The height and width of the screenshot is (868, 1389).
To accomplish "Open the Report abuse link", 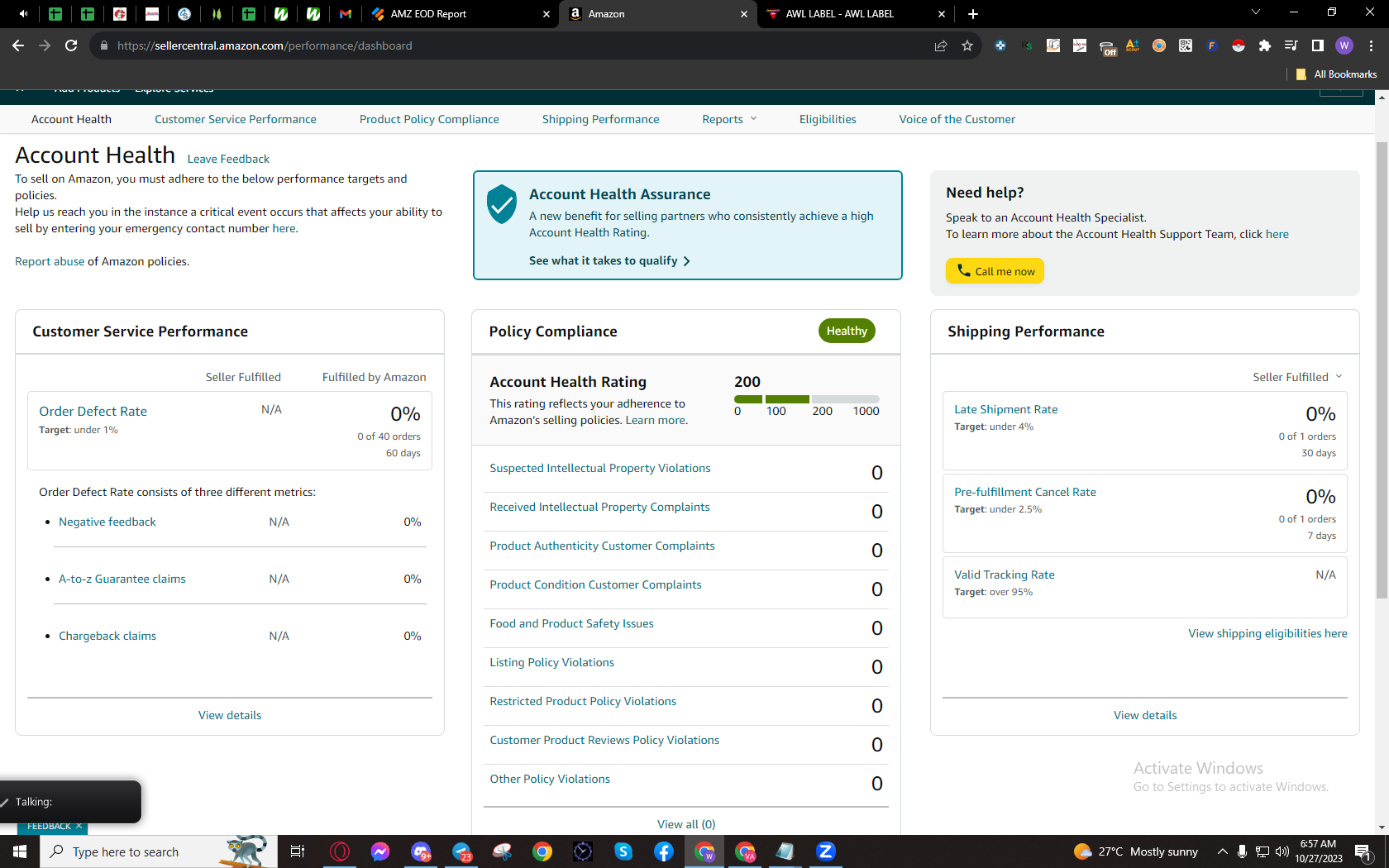I will pyautogui.click(x=50, y=261).
